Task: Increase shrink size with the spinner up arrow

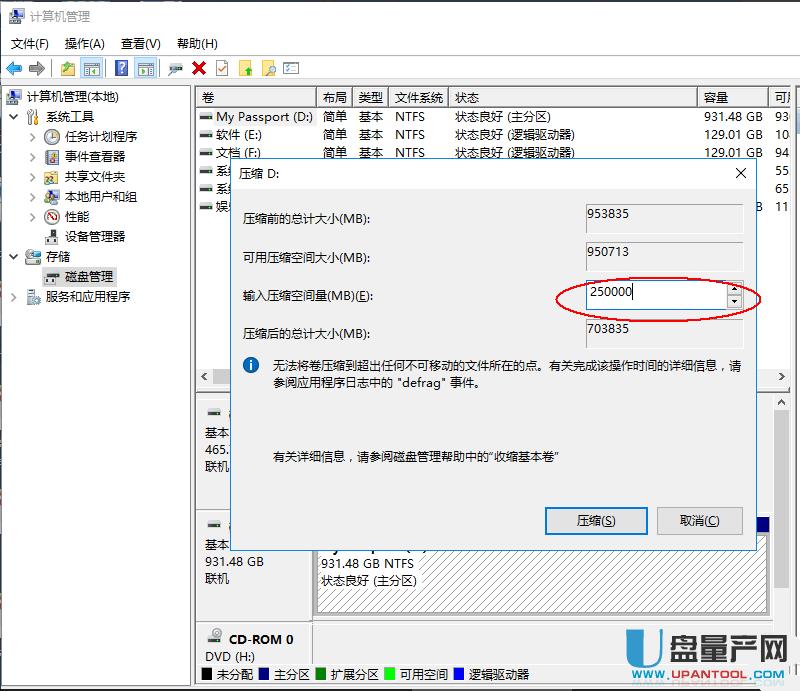Action: coord(735,288)
